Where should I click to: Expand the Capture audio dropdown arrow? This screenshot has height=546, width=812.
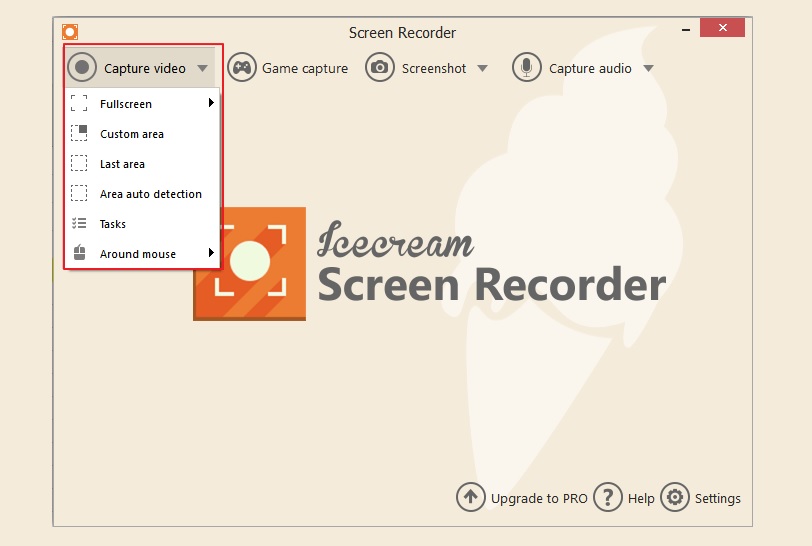(648, 68)
